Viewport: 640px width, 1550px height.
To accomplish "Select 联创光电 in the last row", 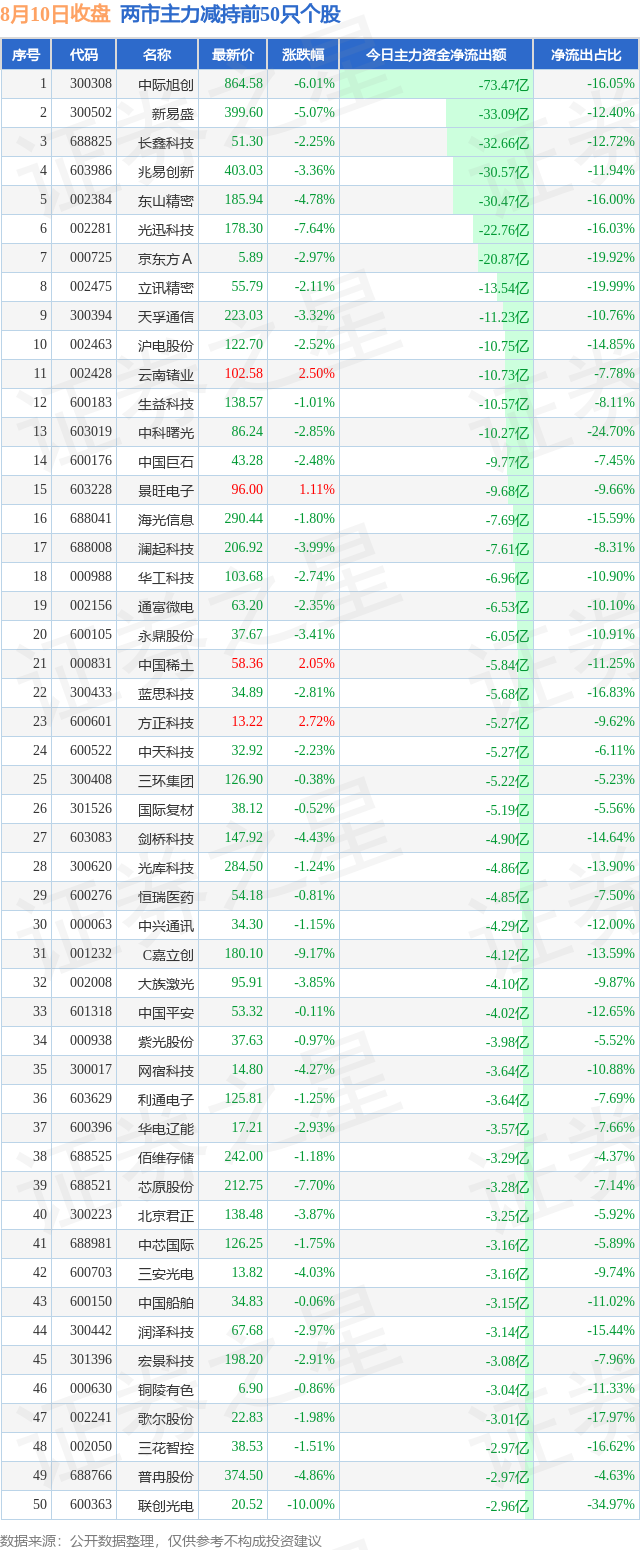I will (x=166, y=1505).
